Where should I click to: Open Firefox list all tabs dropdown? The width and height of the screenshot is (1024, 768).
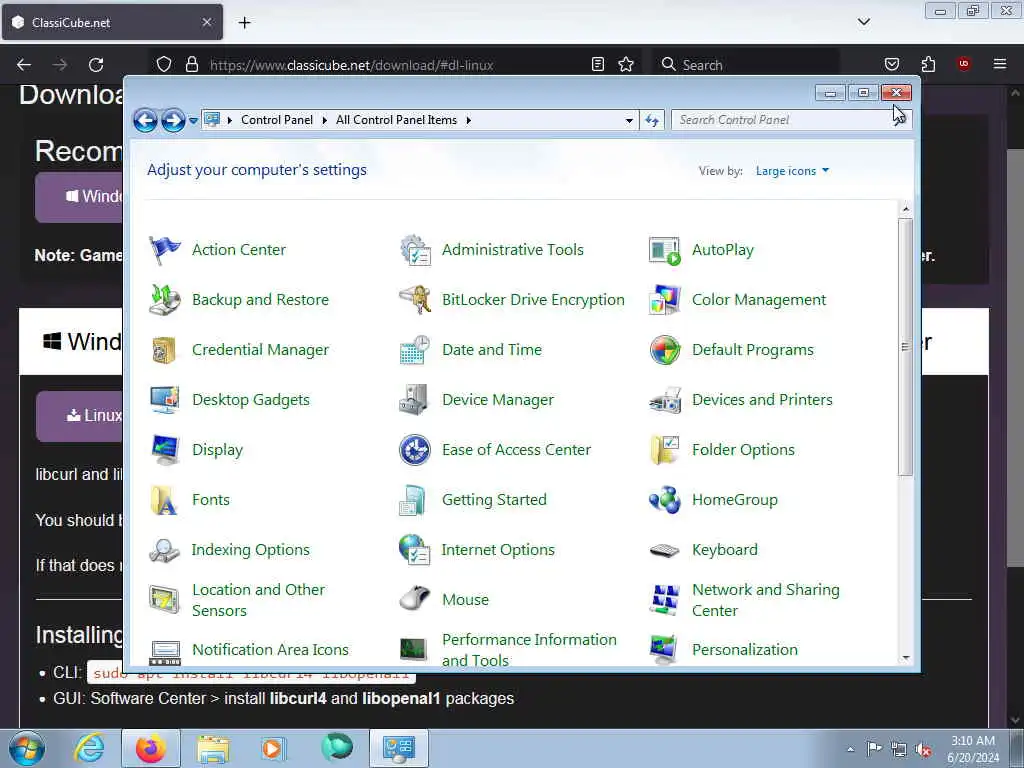tap(863, 22)
